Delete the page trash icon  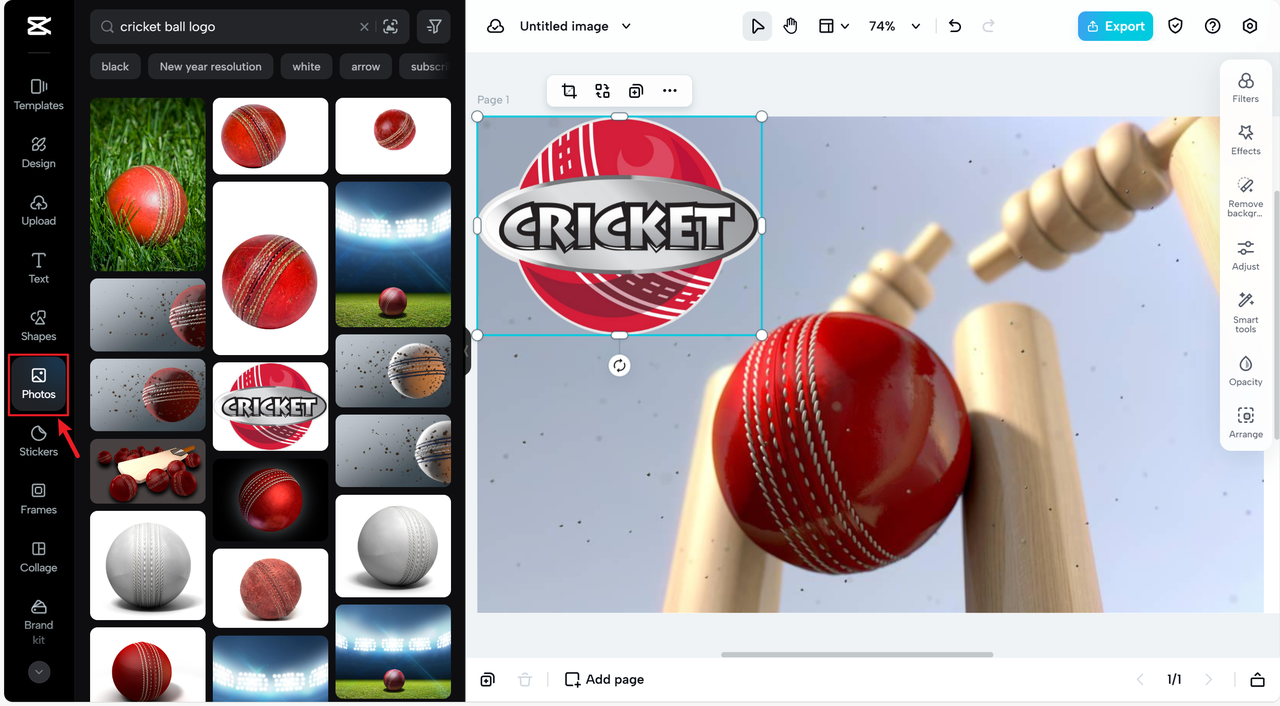525,680
